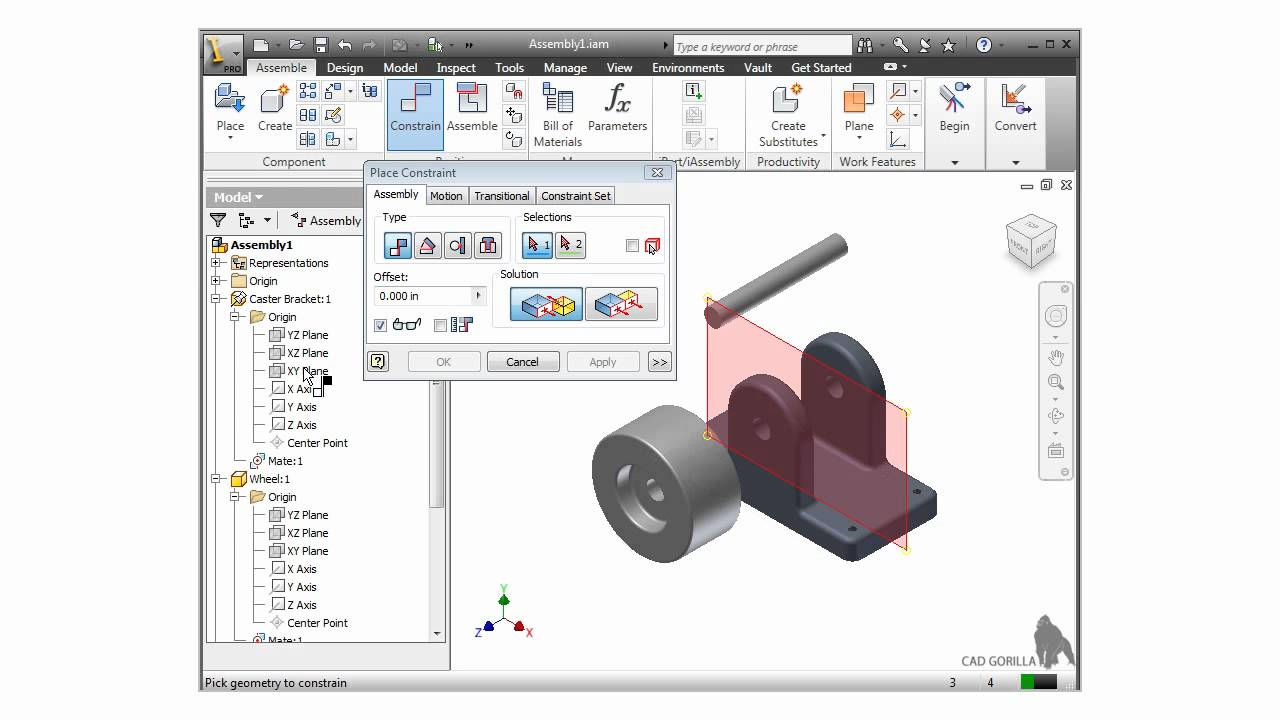1280x720 pixels.
Task: Open the Help question mark dropdown
Action: pos(1000,45)
